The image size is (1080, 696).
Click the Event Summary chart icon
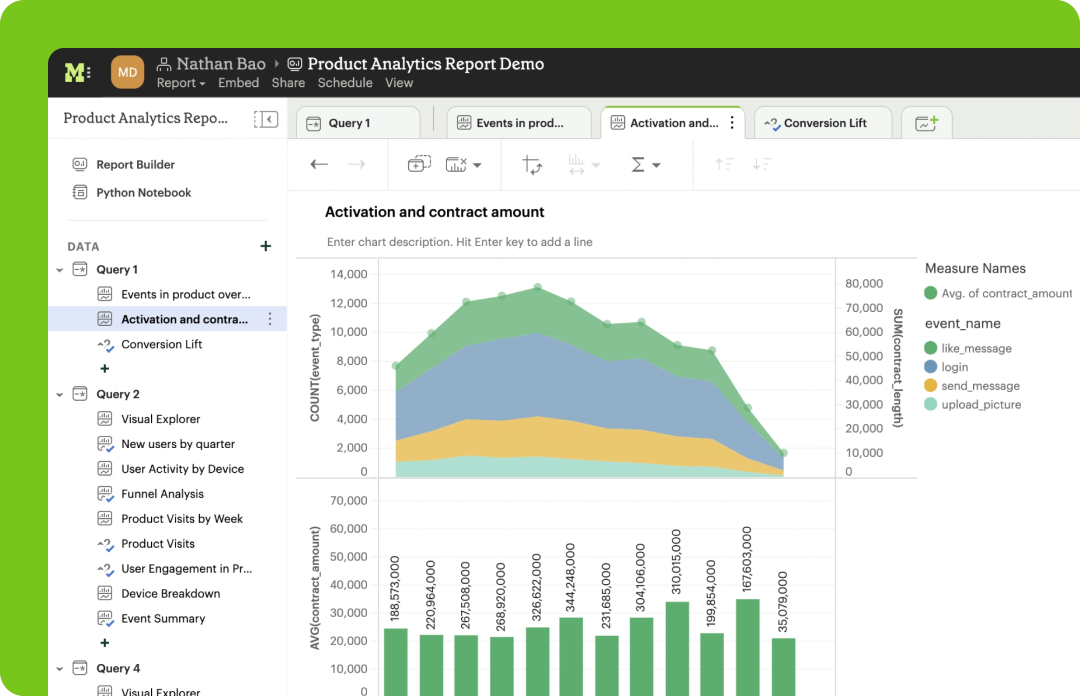[x=105, y=619]
